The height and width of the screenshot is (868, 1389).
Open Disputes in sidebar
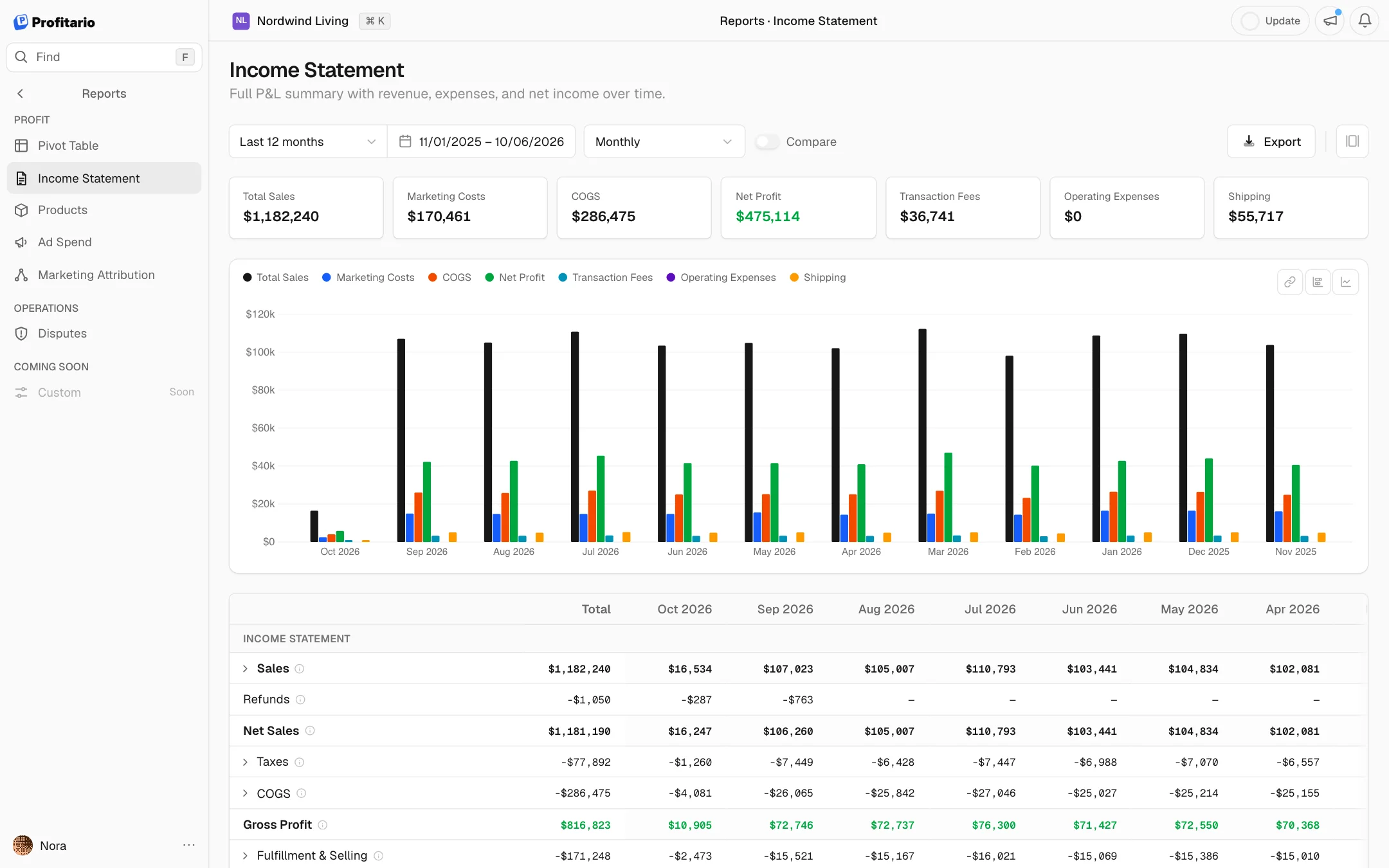104,334
